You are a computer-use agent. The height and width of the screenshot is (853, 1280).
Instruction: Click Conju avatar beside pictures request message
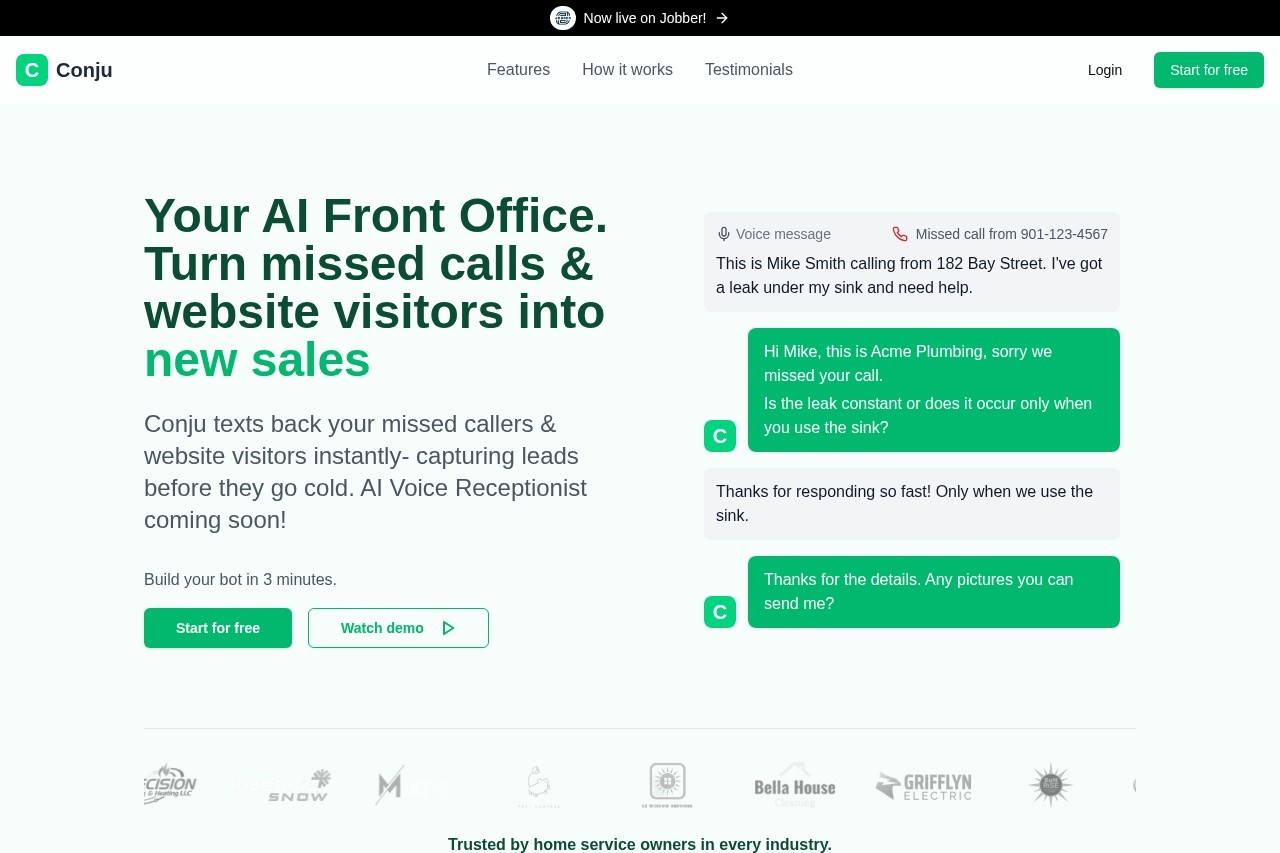720,612
